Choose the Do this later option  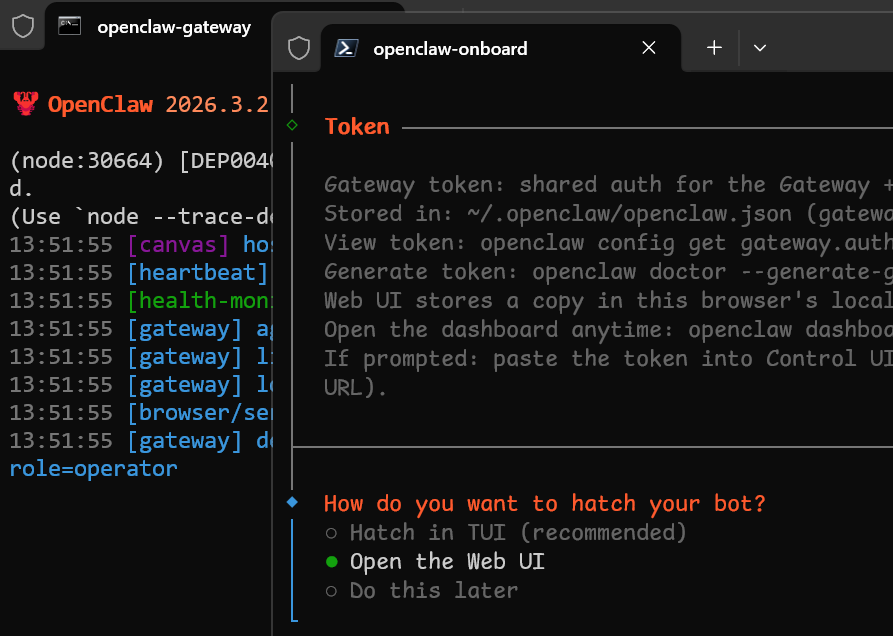[x=433, y=590]
